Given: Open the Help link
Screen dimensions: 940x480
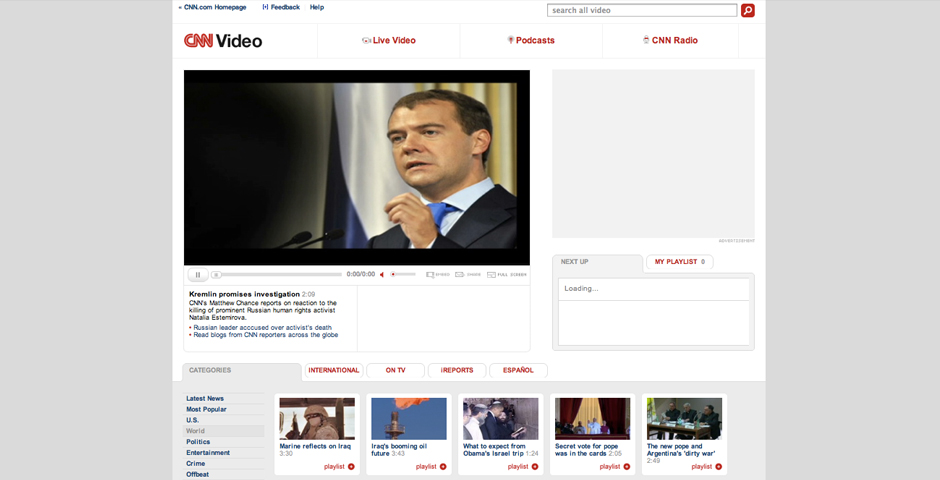Looking at the screenshot, I should coord(317,7).
